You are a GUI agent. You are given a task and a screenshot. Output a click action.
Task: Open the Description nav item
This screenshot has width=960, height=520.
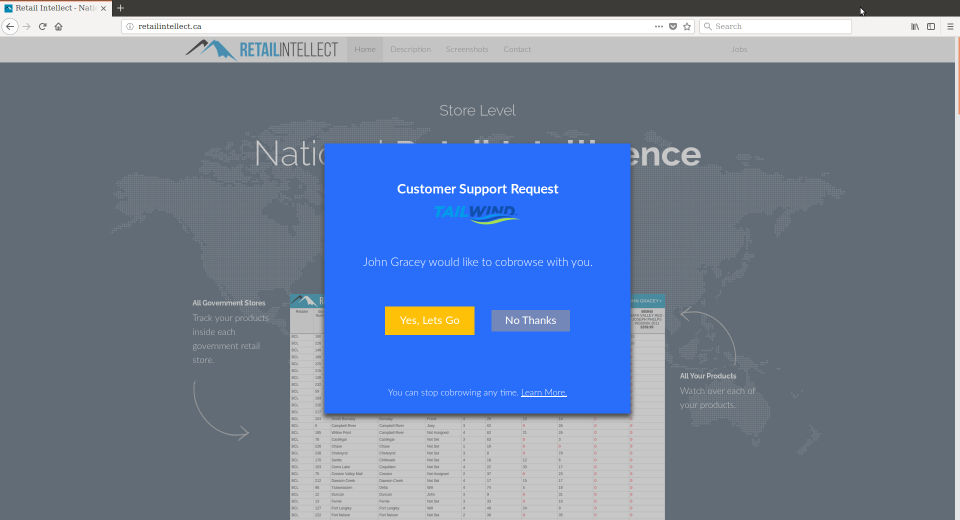tap(411, 50)
